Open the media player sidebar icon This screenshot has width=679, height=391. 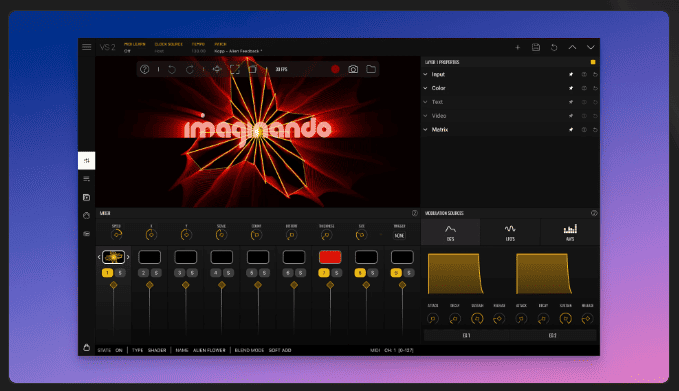(87, 197)
